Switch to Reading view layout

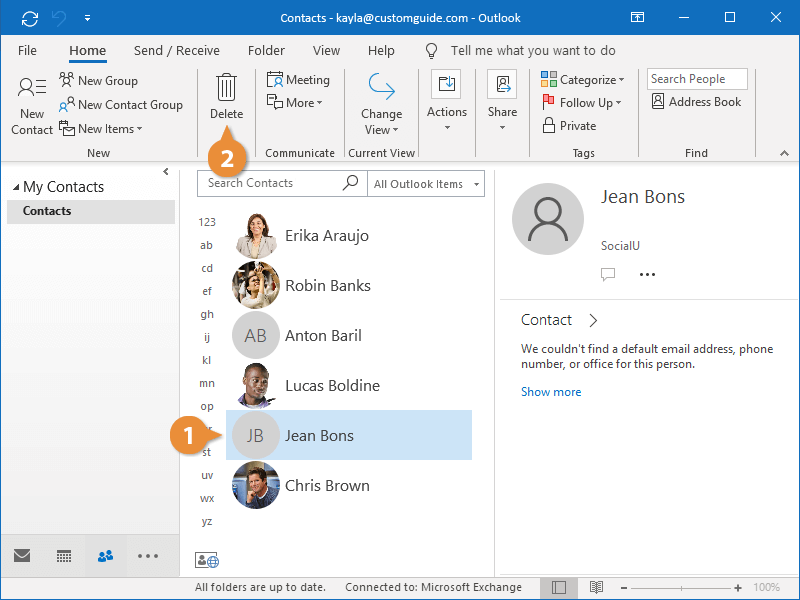pos(598,587)
